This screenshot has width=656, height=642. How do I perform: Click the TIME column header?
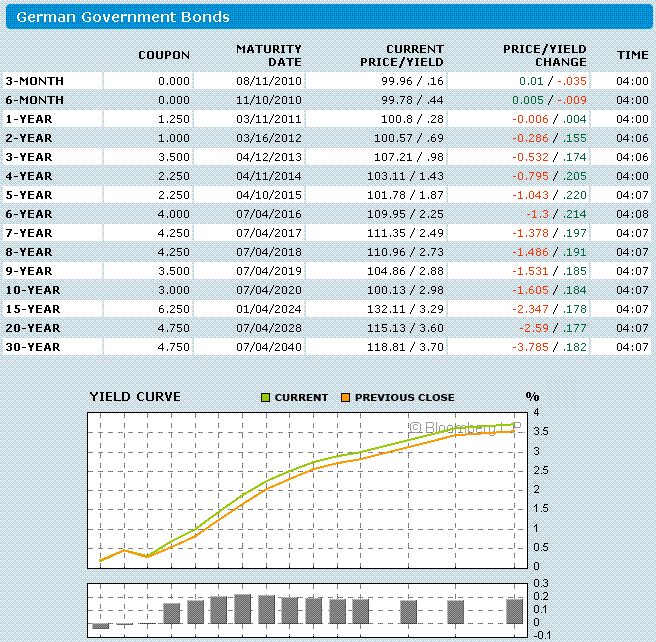click(x=633, y=55)
